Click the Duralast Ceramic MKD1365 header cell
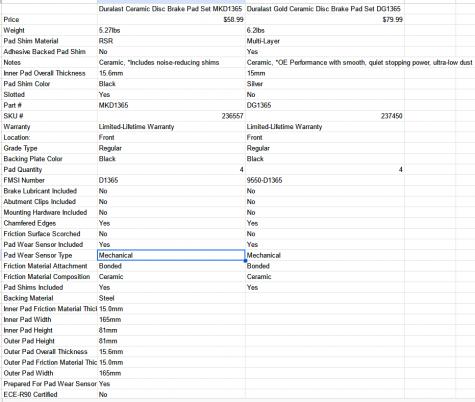 click(171, 9)
